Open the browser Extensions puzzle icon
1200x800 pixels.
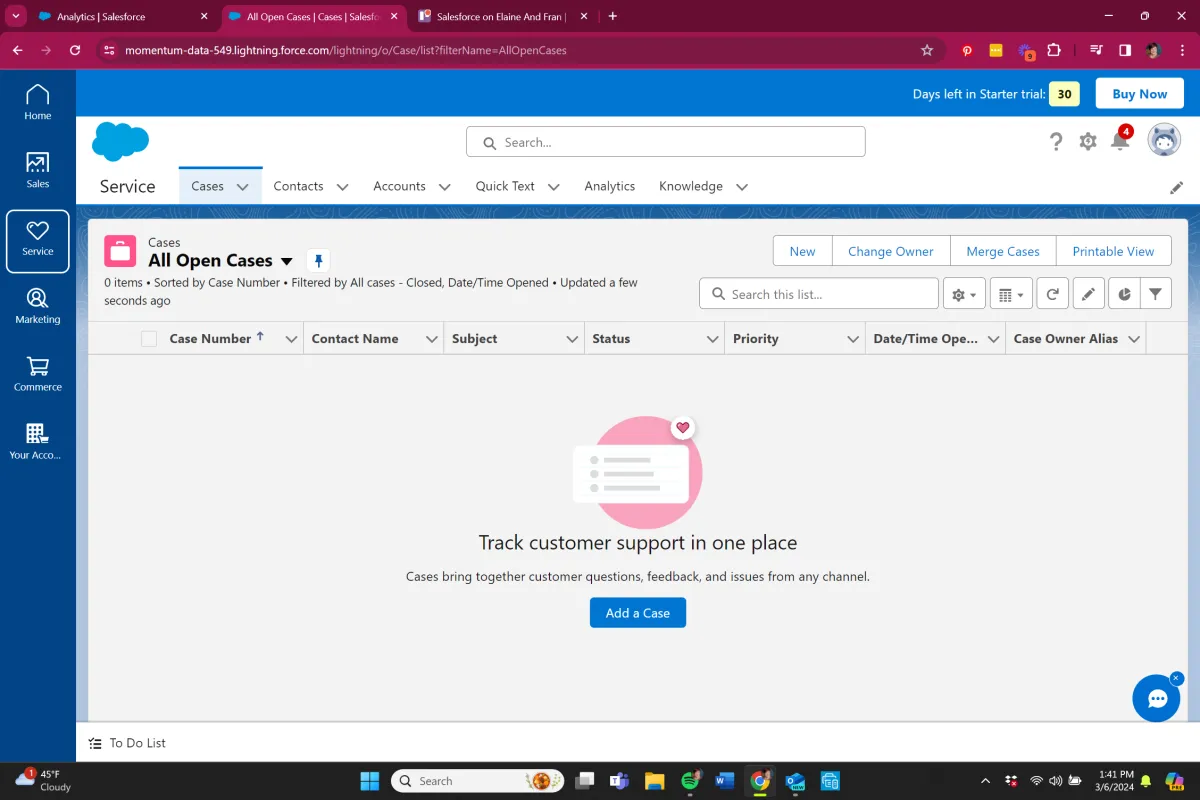[1054, 50]
